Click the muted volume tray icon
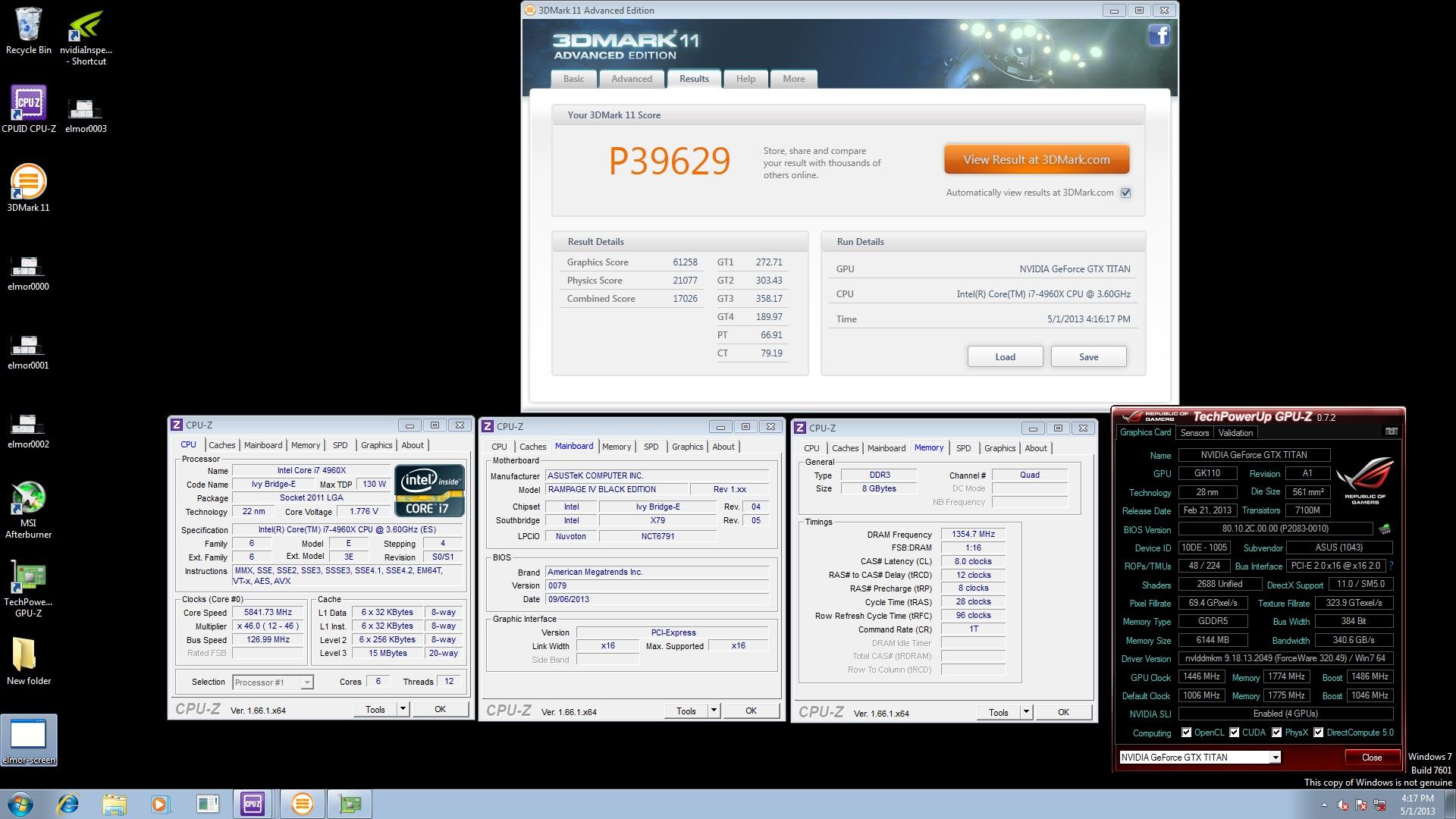Screen dimensions: 1456x819 pos(1343,805)
